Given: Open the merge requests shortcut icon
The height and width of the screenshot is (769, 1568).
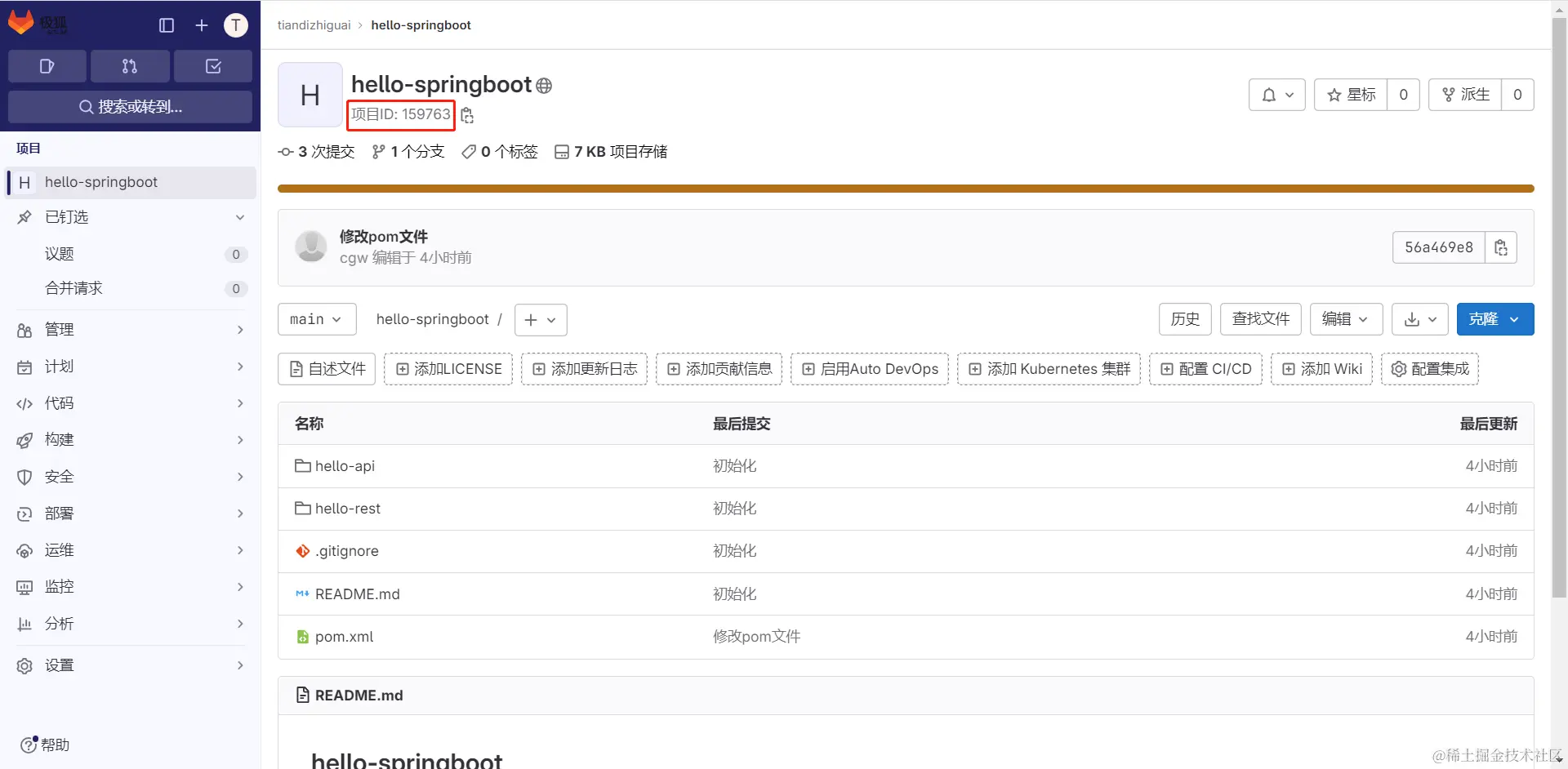Looking at the screenshot, I should (129, 66).
